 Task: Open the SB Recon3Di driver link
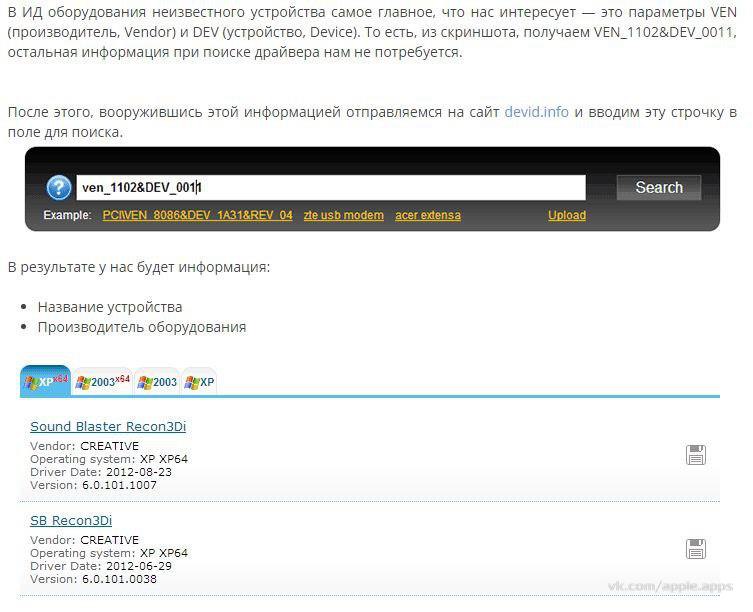[71, 520]
